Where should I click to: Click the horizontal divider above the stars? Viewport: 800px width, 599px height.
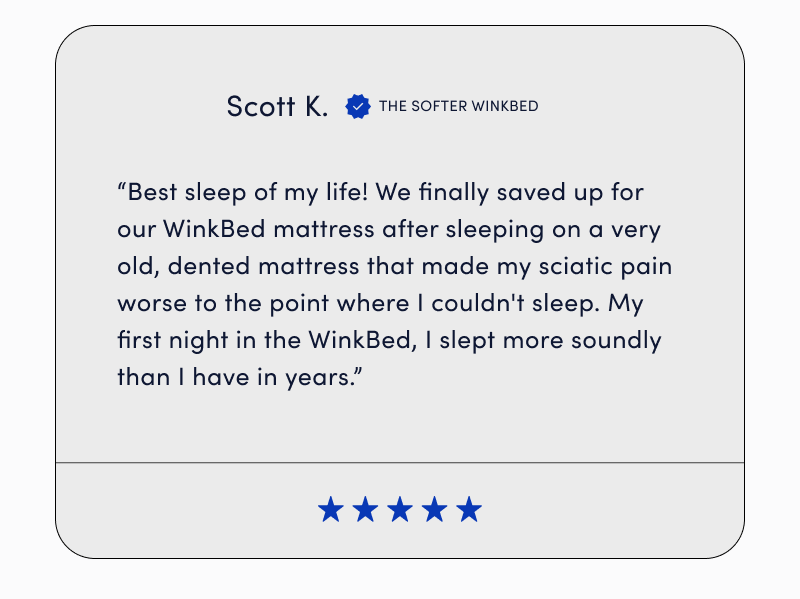pyautogui.click(x=400, y=463)
